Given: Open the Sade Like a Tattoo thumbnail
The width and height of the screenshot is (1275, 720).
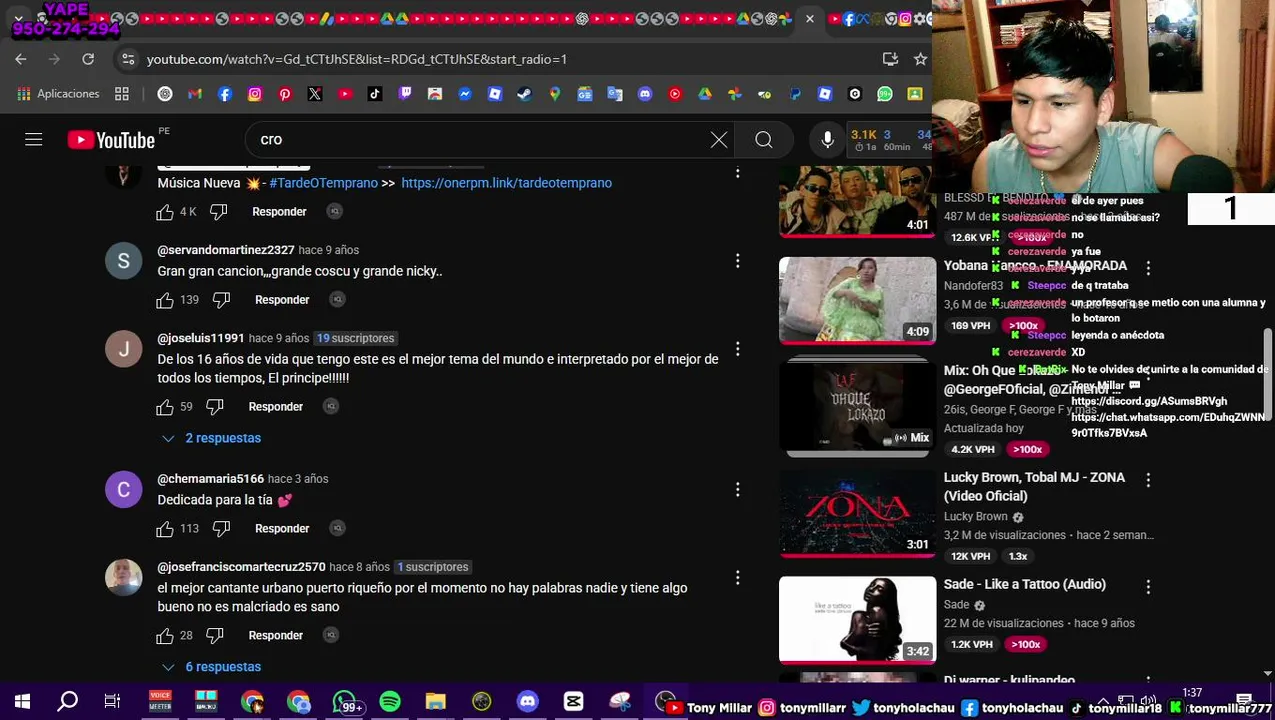Looking at the screenshot, I should tap(857, 620).
